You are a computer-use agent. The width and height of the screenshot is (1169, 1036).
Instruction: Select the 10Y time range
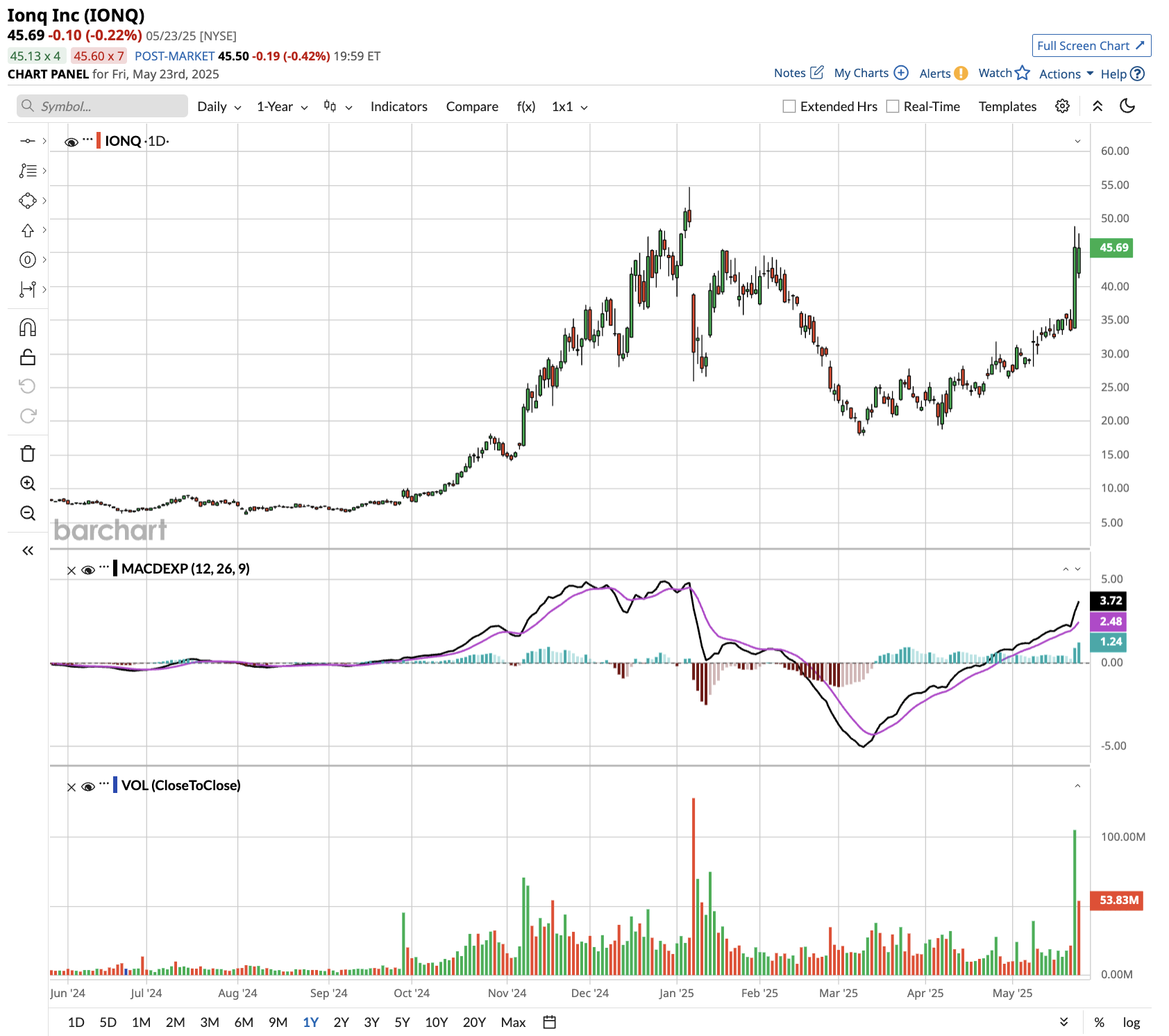coord(436,1022)
